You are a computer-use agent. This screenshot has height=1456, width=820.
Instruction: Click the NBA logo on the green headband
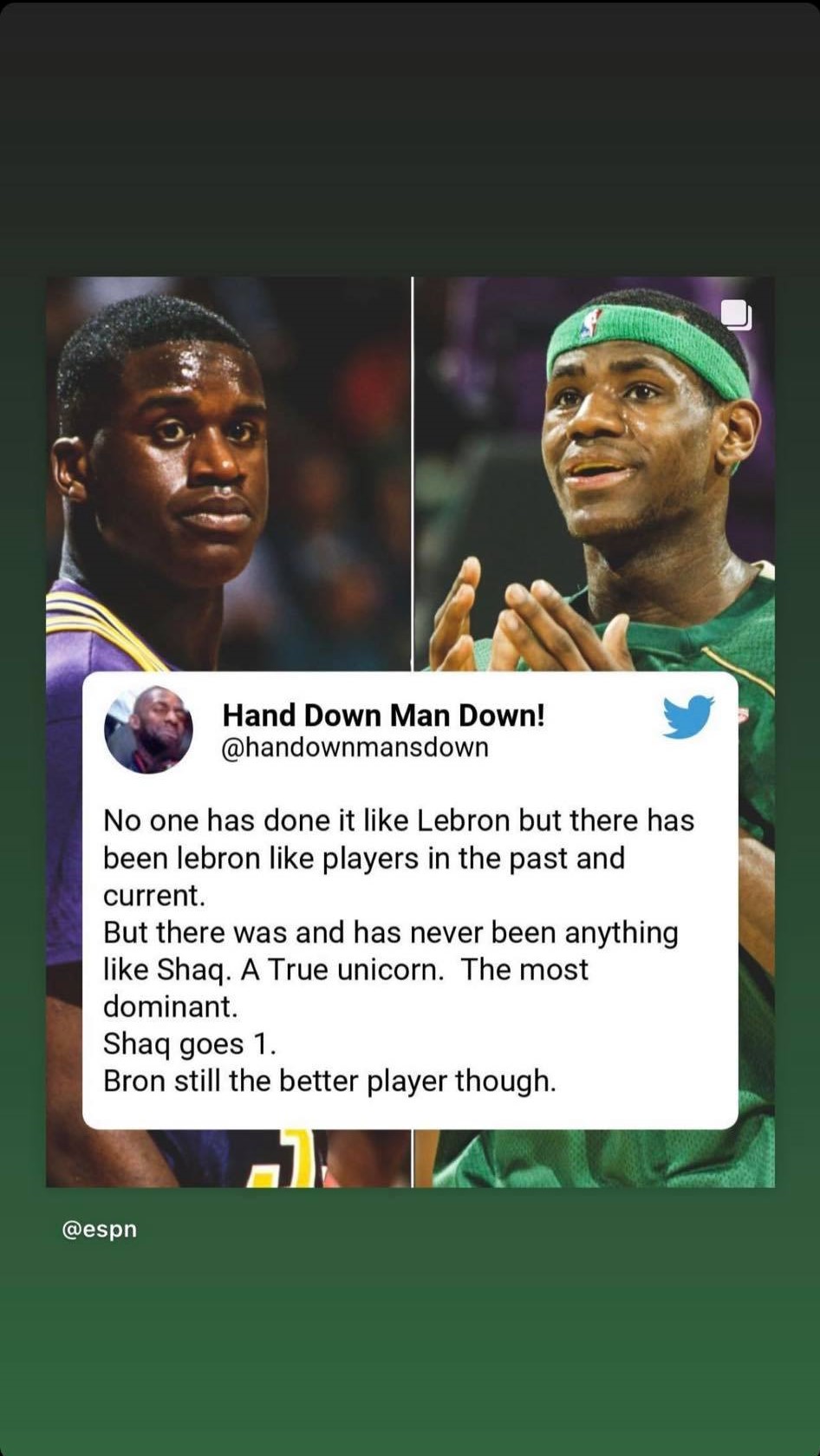click(x=591, y=323)
